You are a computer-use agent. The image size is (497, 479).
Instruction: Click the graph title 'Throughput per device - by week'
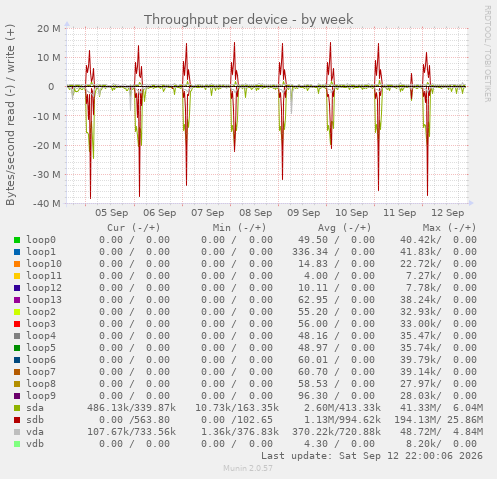[x=248, y=20]
